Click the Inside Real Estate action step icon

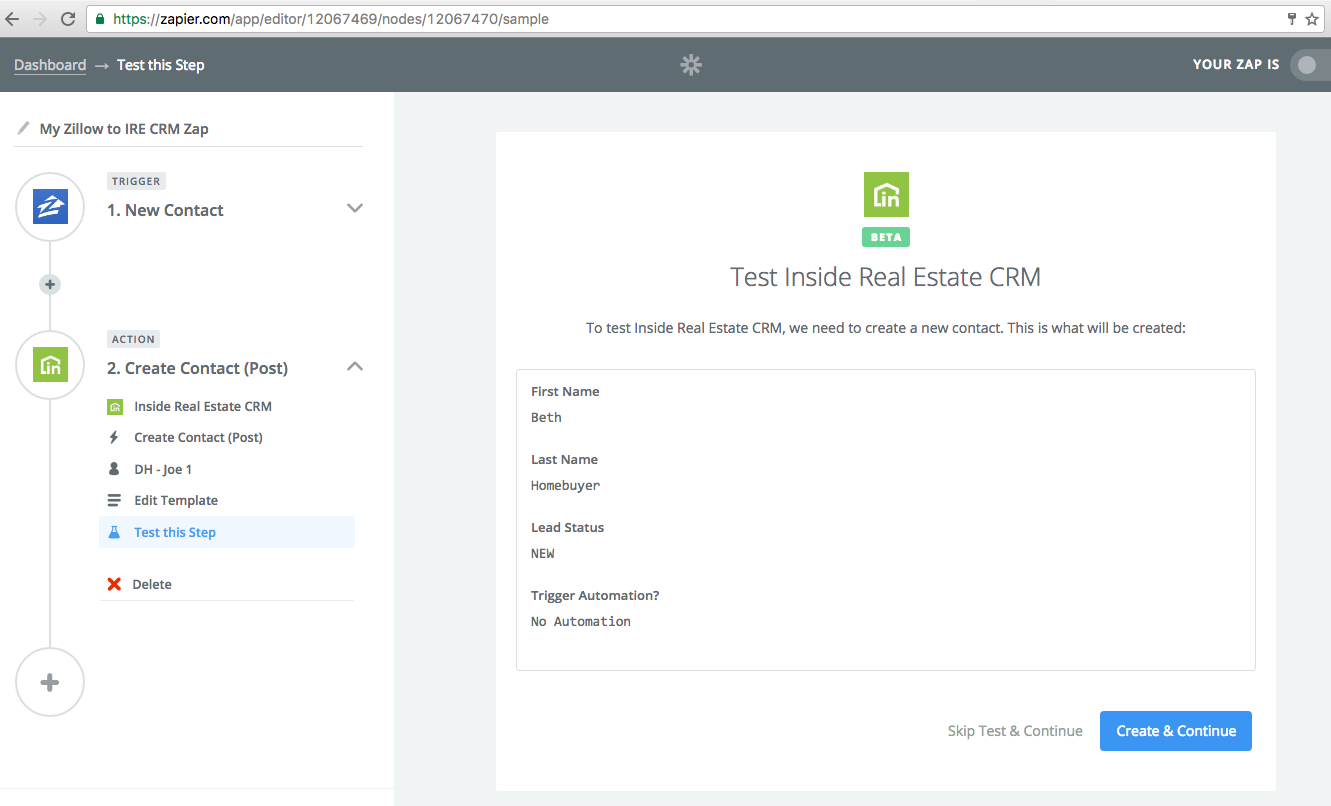click(x=50, y=365)
